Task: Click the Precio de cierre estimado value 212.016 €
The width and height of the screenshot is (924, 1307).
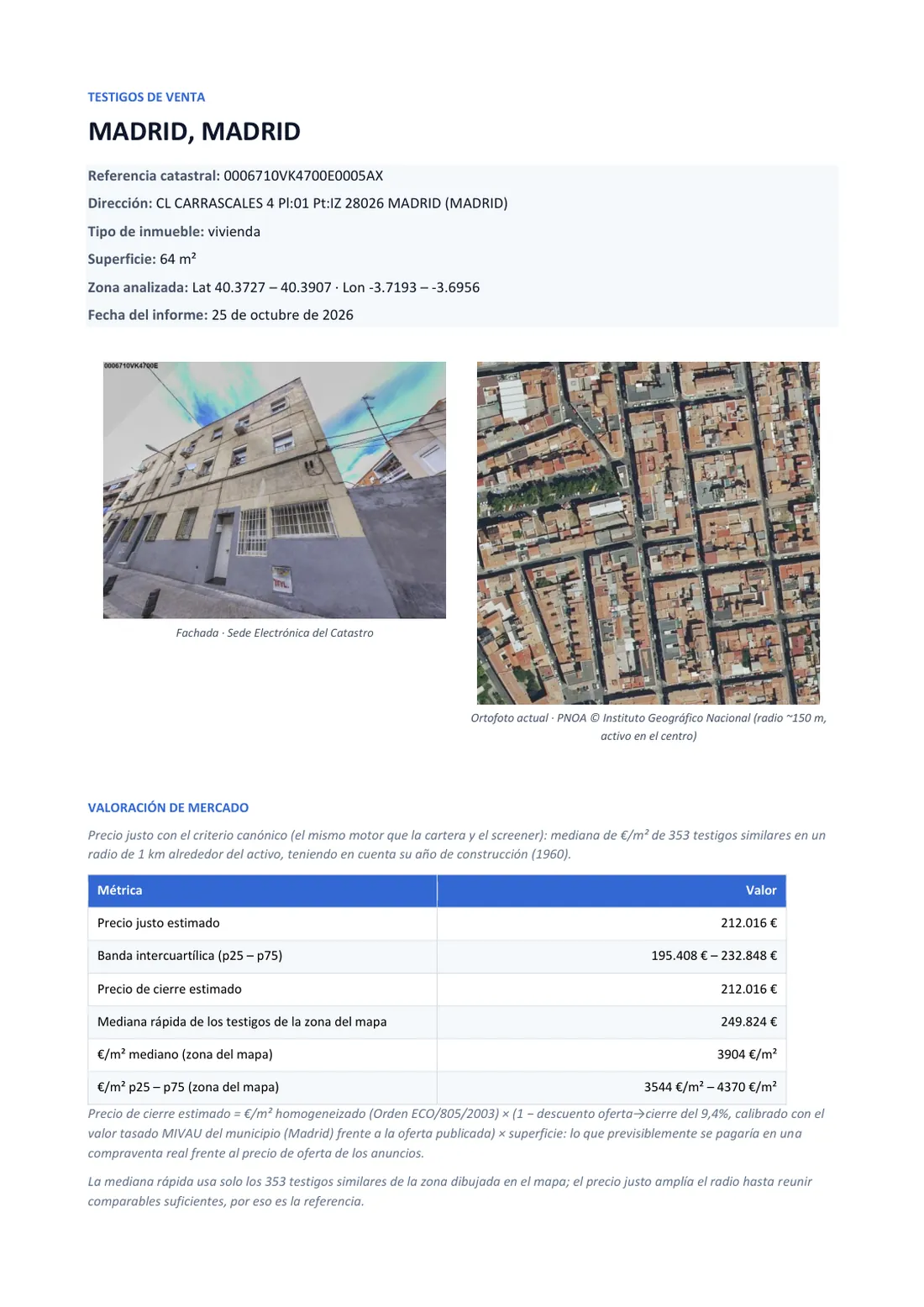Action: pyautogui.click(x=748, y=989)
